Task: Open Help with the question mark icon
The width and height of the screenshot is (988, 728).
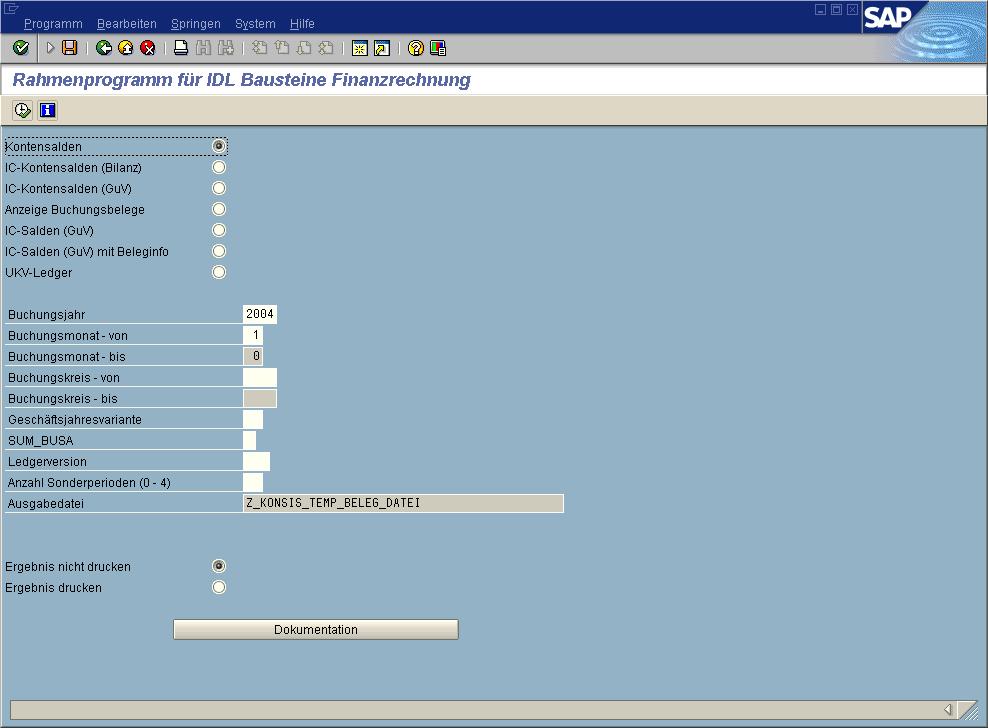Action: click(416, 48)
